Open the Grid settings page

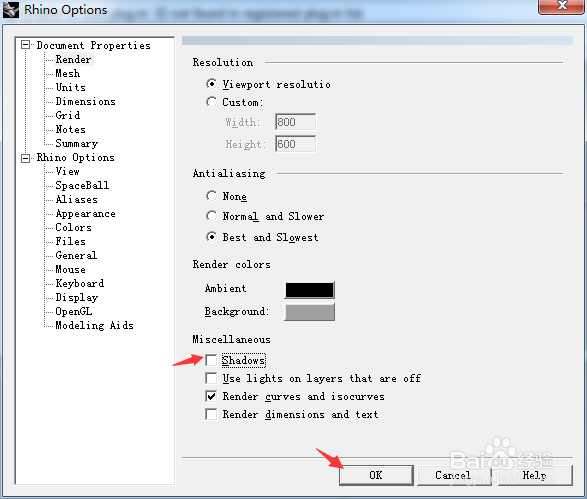pyautogui.click(x=68, y=115)
